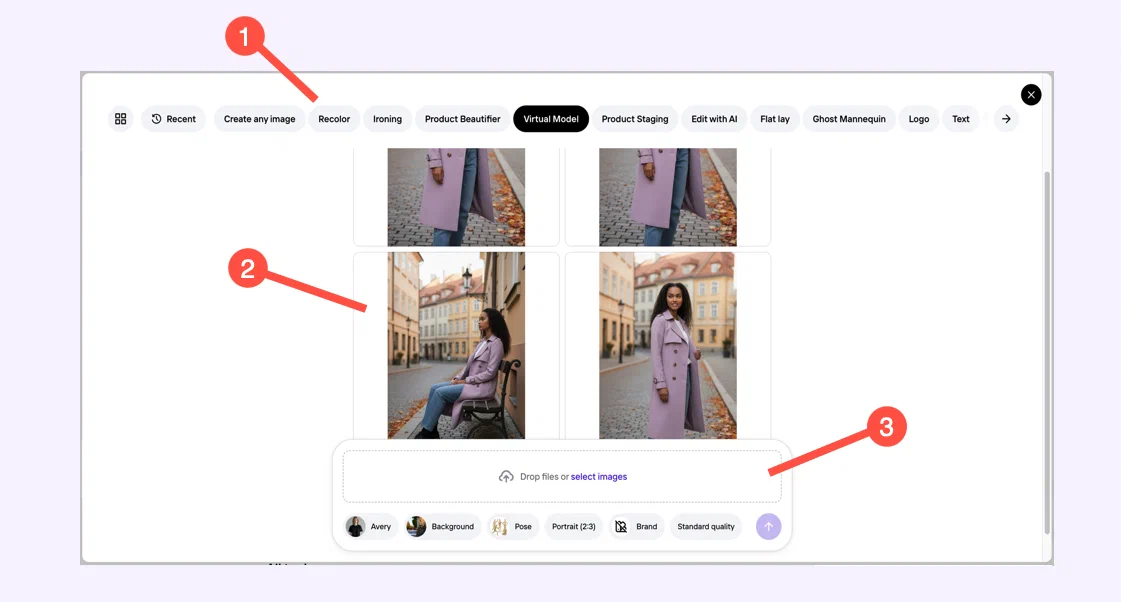
Task: Open top-left cropped lilac coat image
Action: 456,197
